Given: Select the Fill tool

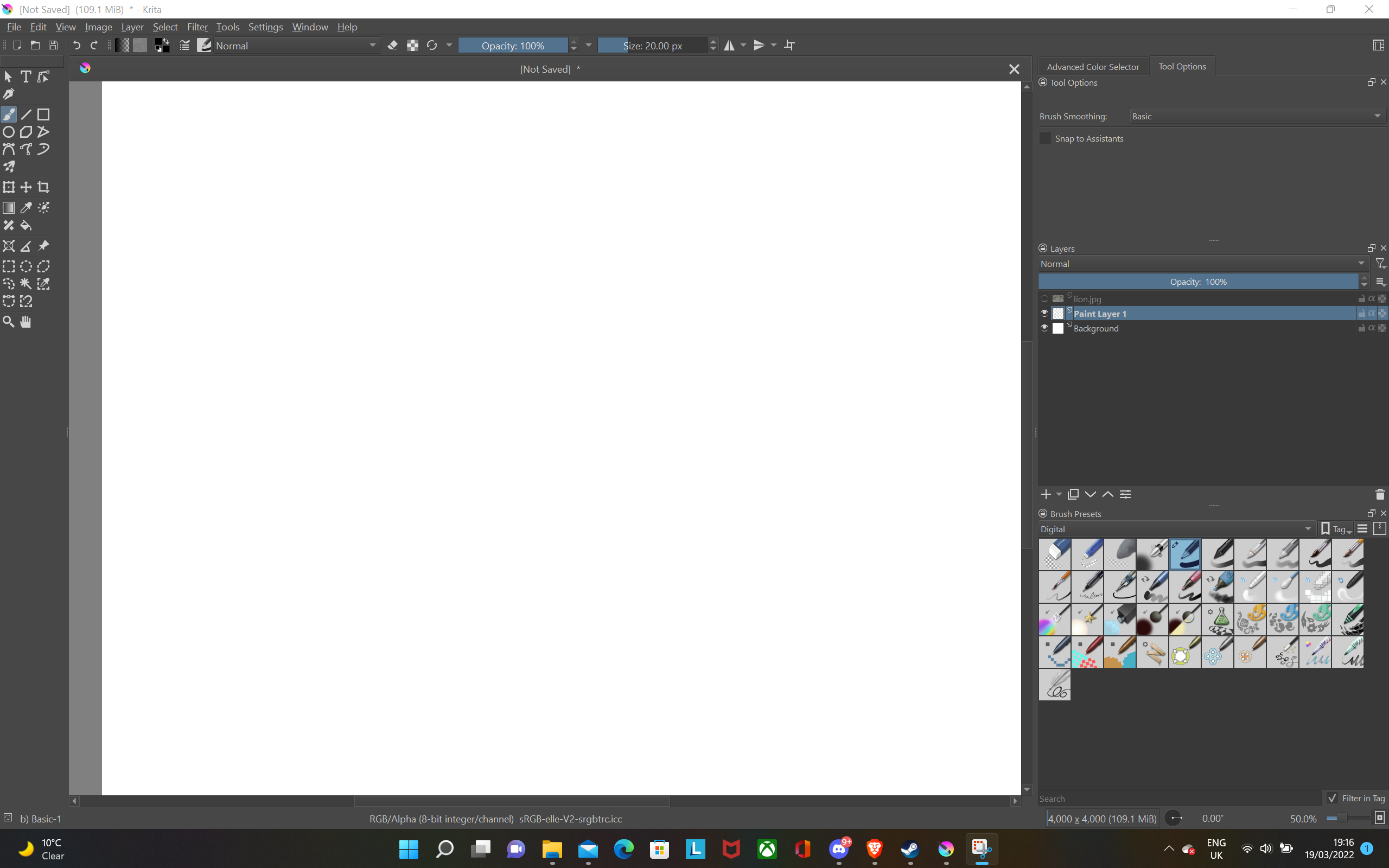Looking at the screenshot, I should point(26,225).
